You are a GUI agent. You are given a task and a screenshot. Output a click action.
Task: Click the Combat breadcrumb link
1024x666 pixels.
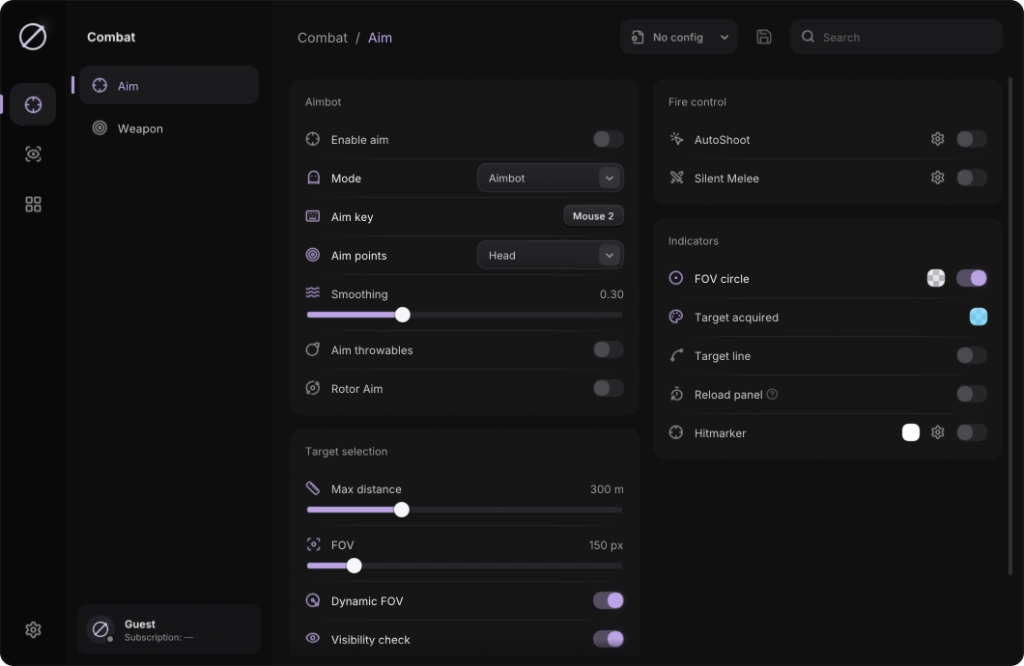(323, 38)
